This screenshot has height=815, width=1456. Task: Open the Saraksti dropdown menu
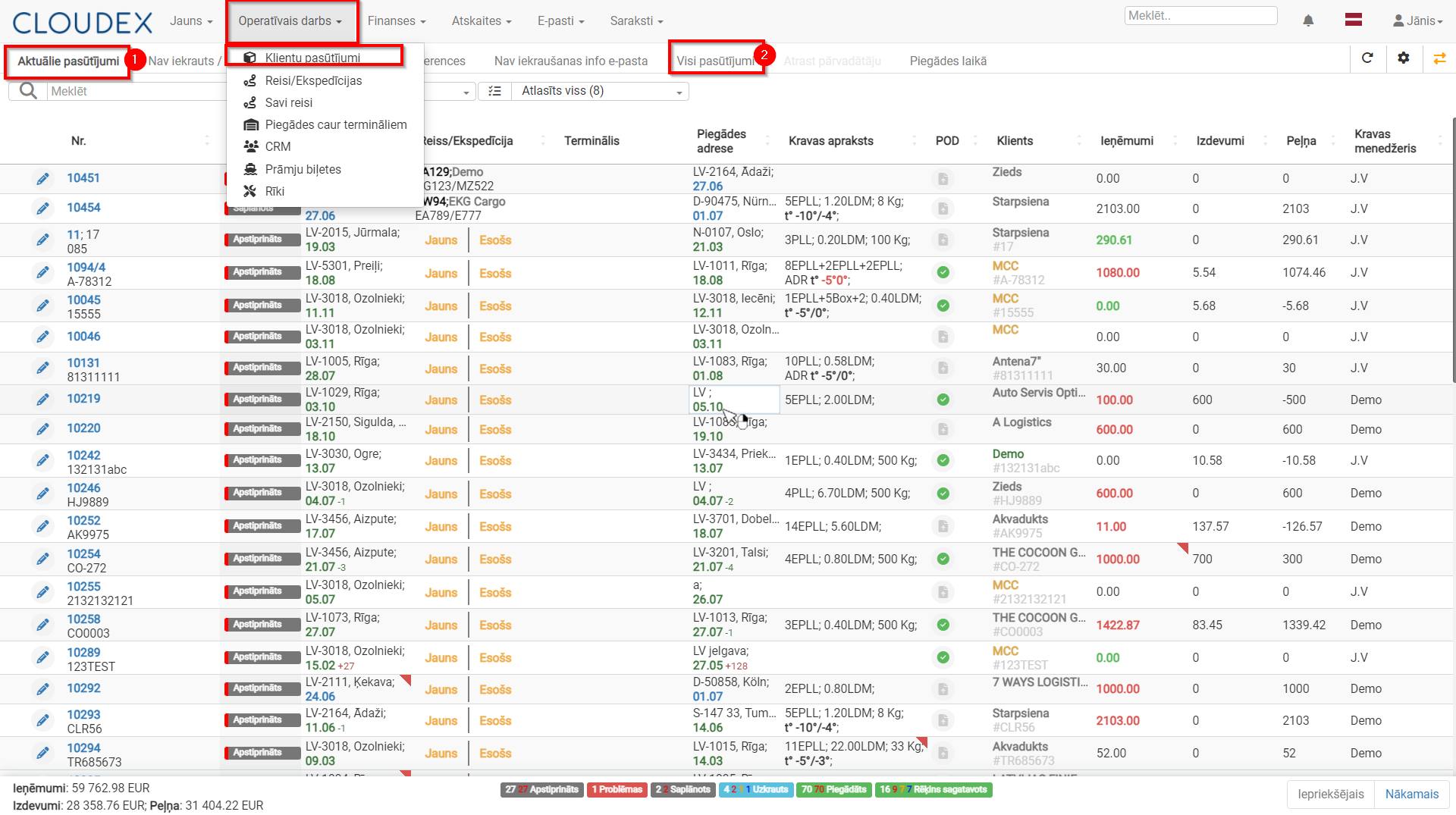(637, 21)
